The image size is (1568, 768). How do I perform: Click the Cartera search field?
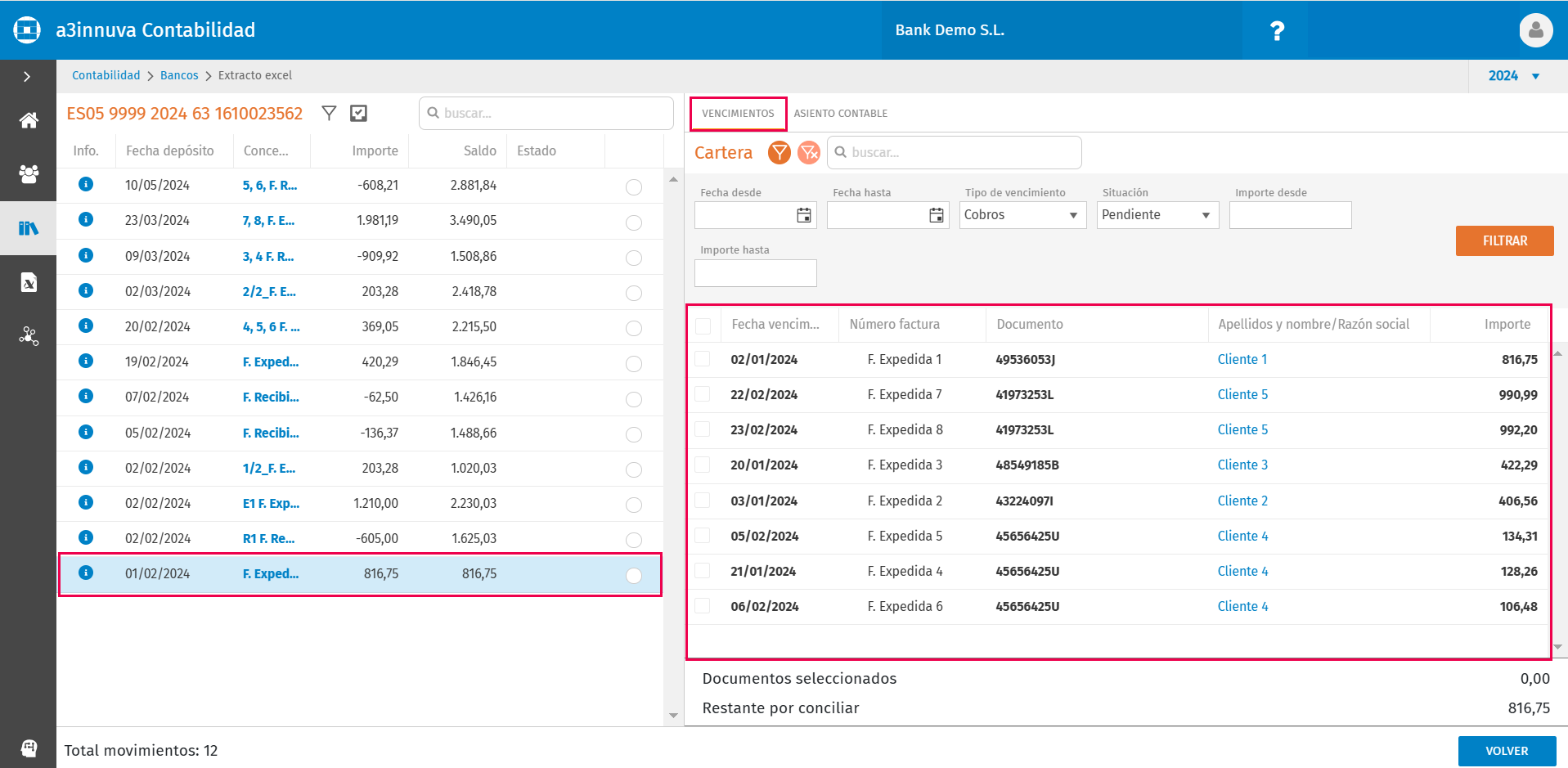coord(955,152)
